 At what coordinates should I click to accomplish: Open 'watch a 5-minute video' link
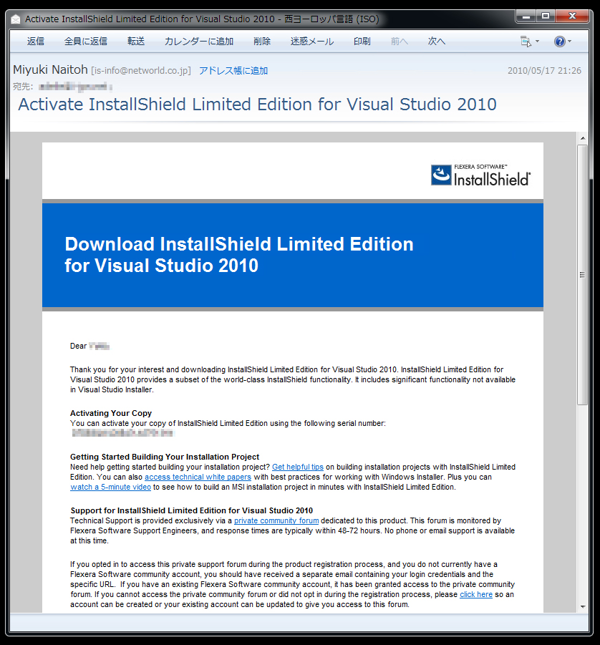click(x=111, y=487)
